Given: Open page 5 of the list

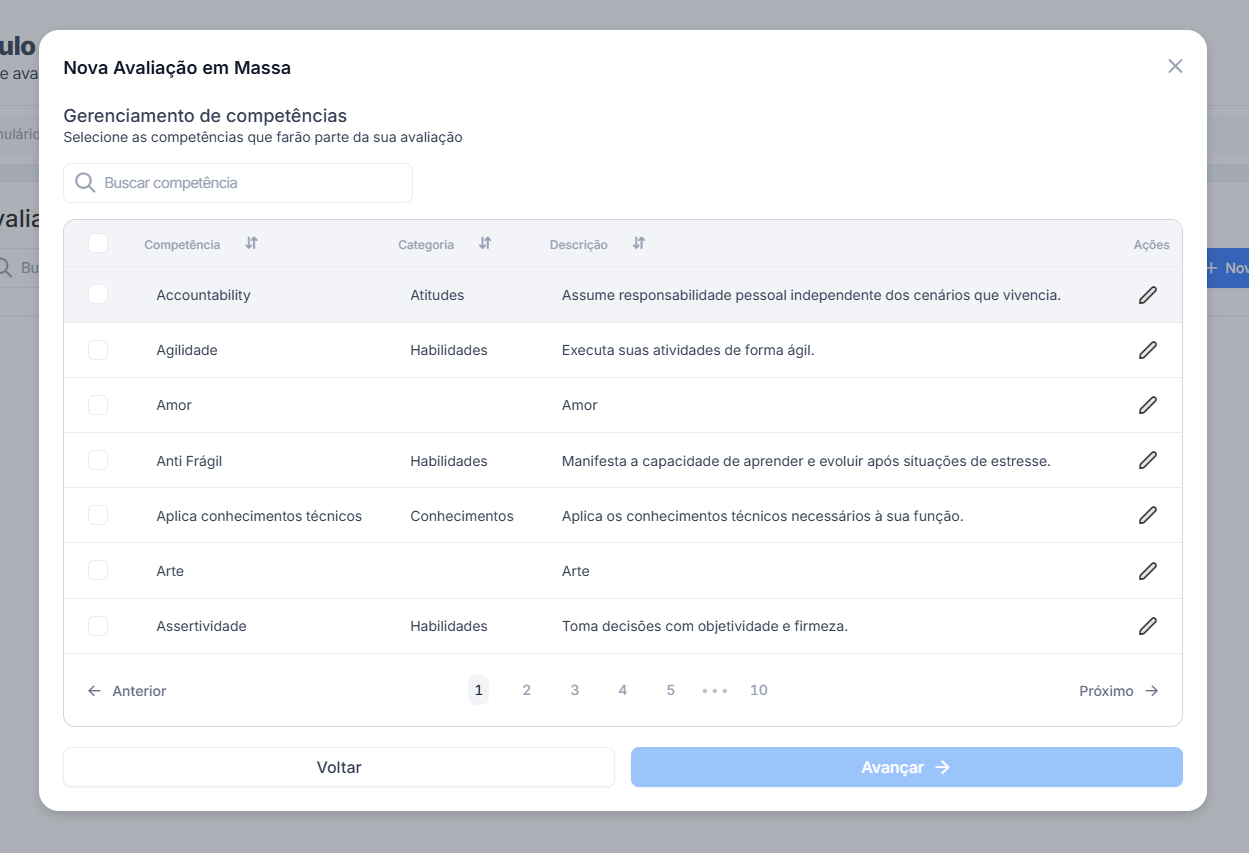Looking at the screenshot, I should 671,690.
